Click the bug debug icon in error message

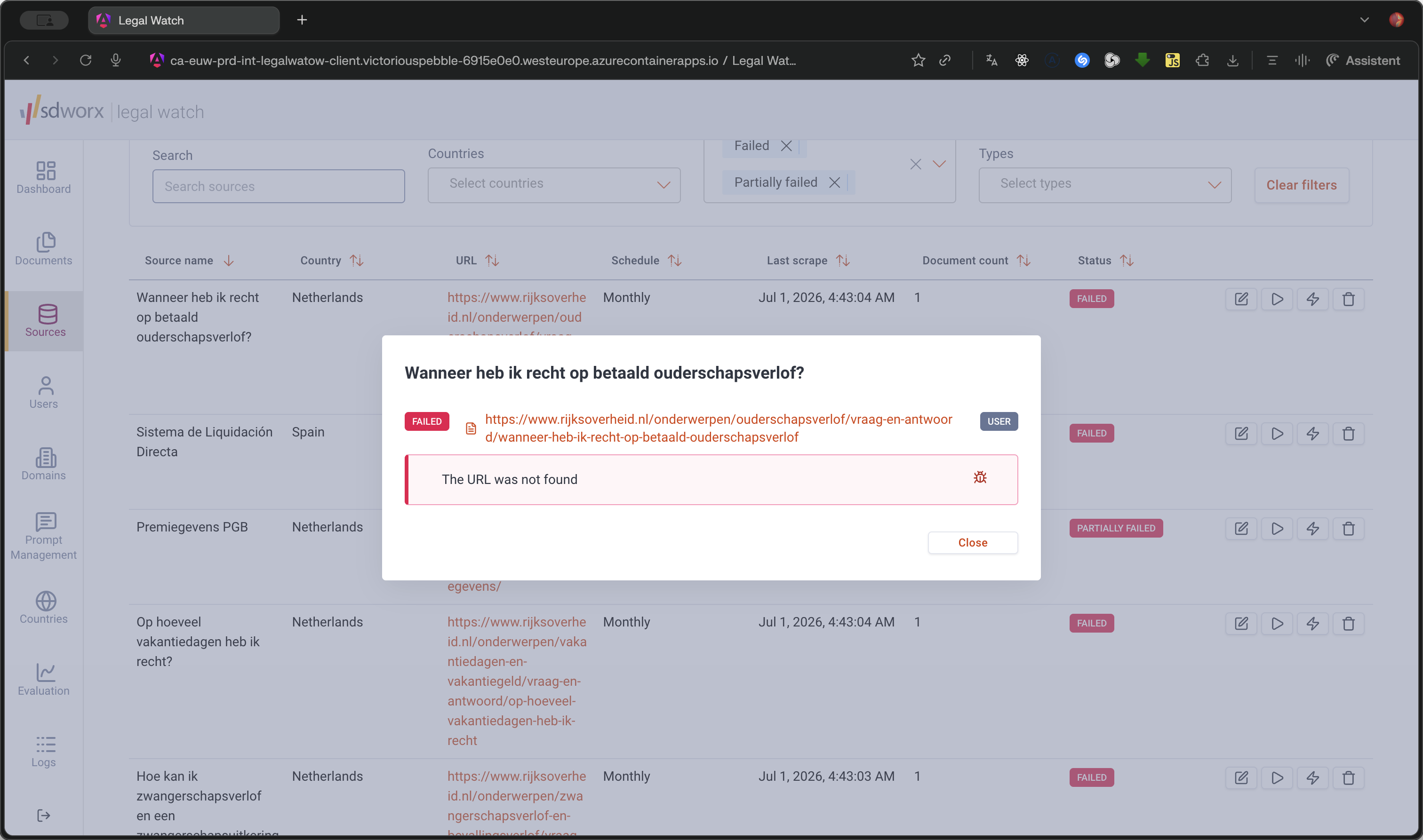pos(980,477)
